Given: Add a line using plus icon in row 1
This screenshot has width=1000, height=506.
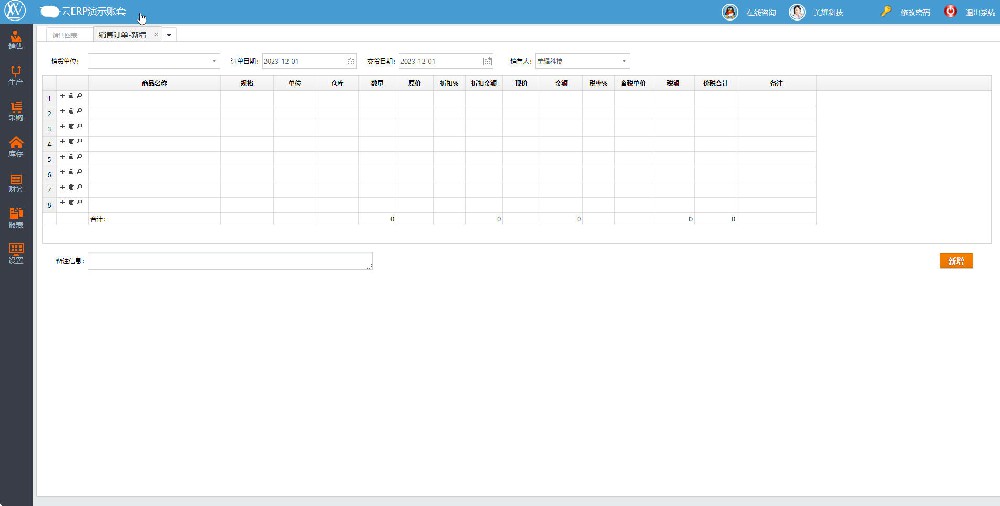Looking at the screenshot, I should [x=62, y=96].
